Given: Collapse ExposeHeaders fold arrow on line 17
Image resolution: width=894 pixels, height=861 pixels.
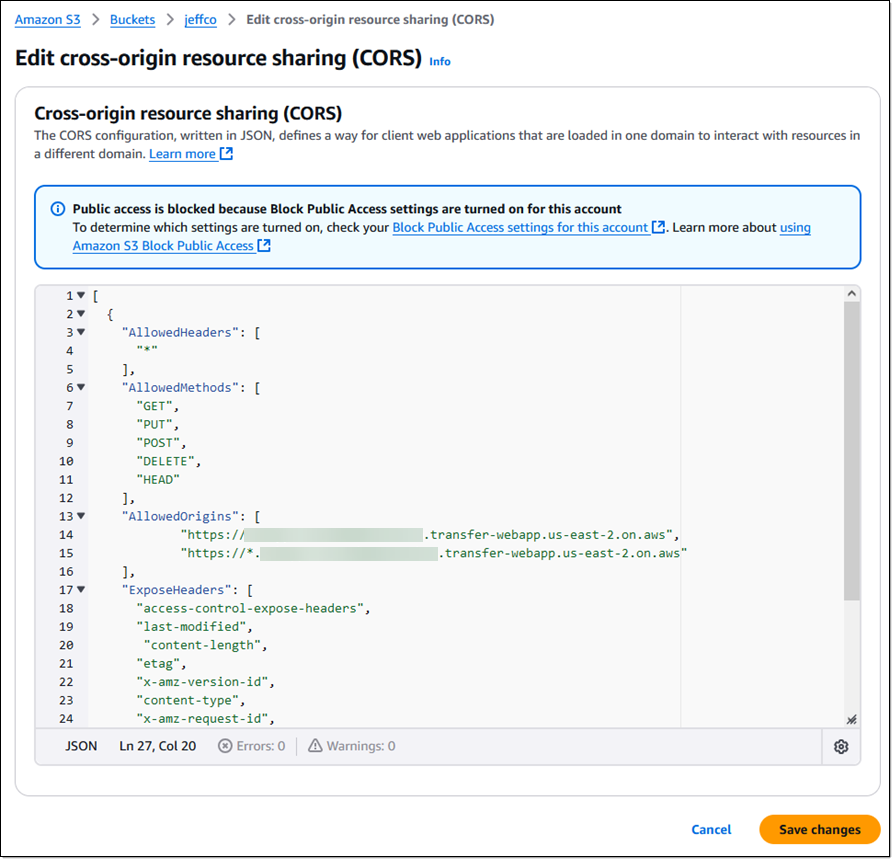Looking at the screenshot, I should [81, 590].
